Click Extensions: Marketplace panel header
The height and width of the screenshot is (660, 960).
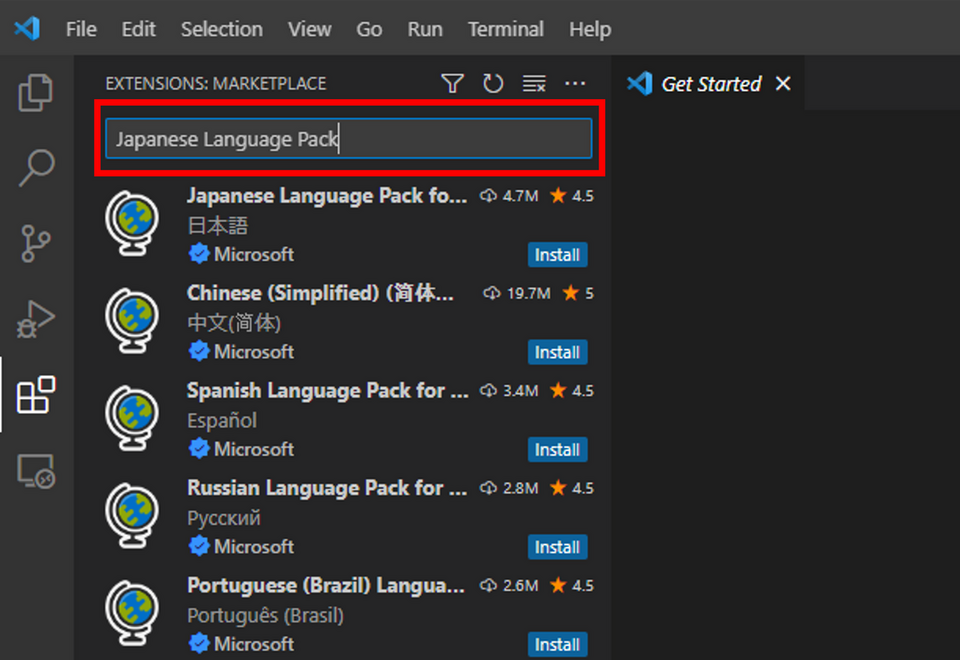[216, 83]
